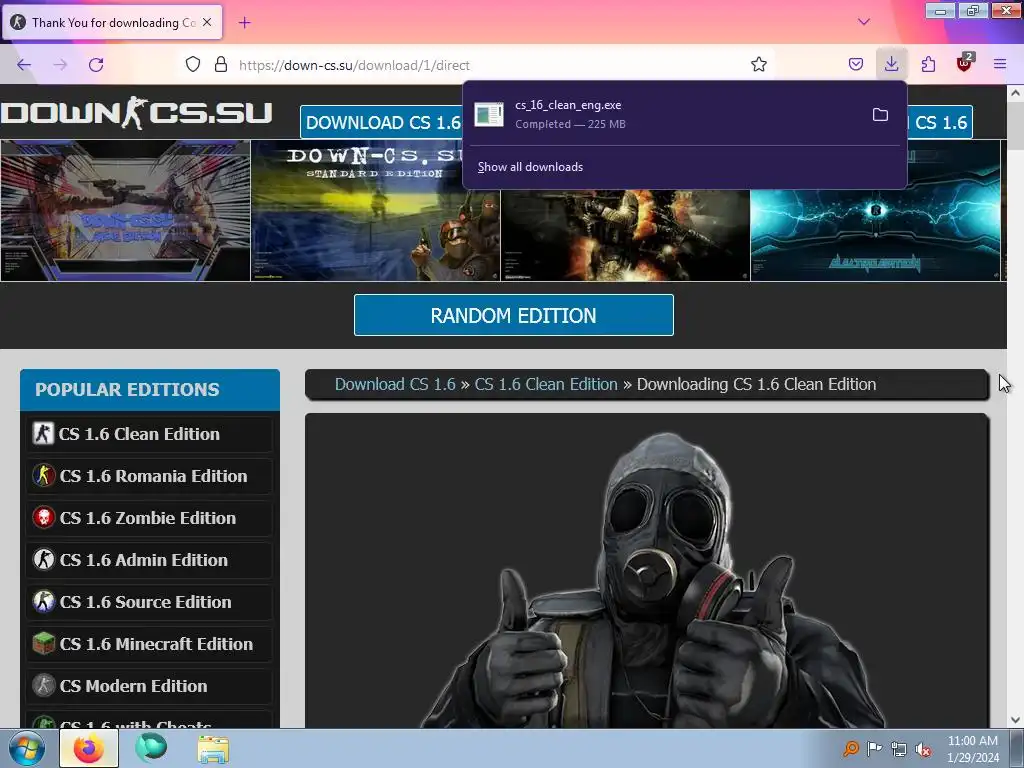Click the muted volume tray icon
Viewport: 1024px width, 768px height.
click(x=922, y=749)
